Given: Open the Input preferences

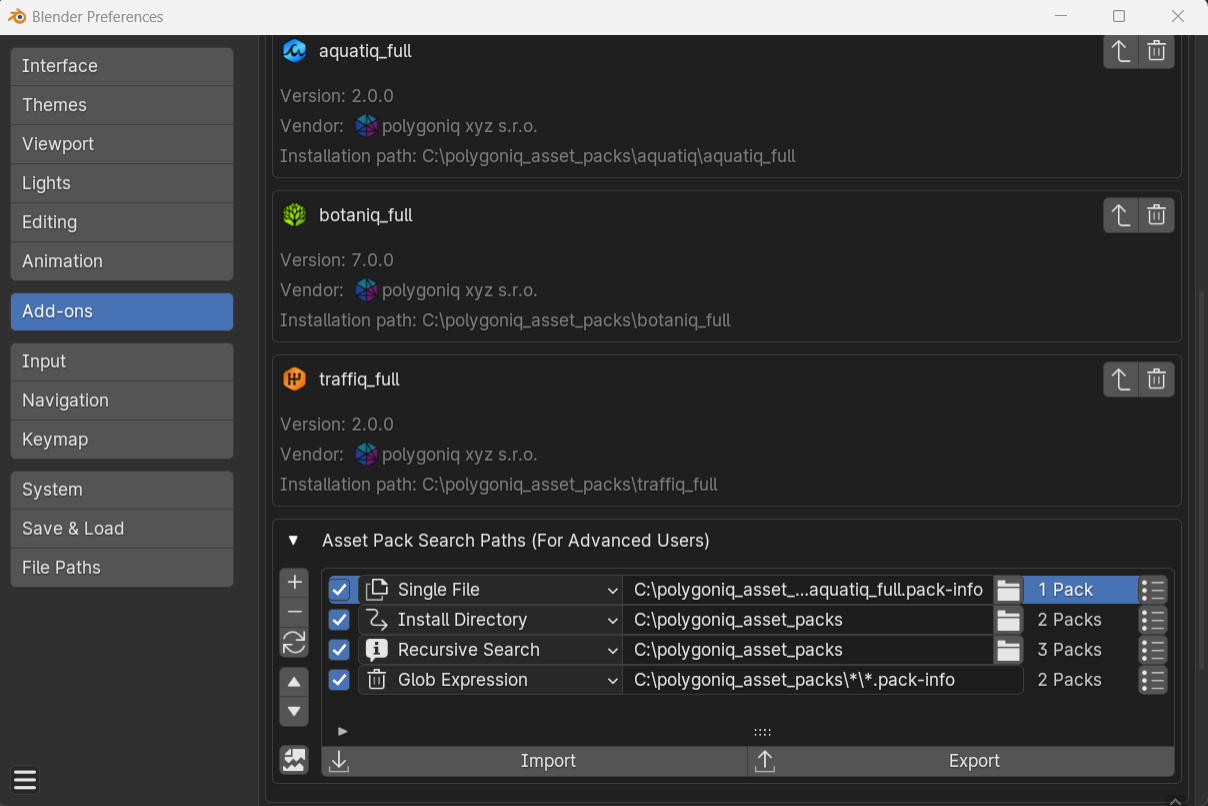Looking at the screenshot, I should [x=122, y=361].
